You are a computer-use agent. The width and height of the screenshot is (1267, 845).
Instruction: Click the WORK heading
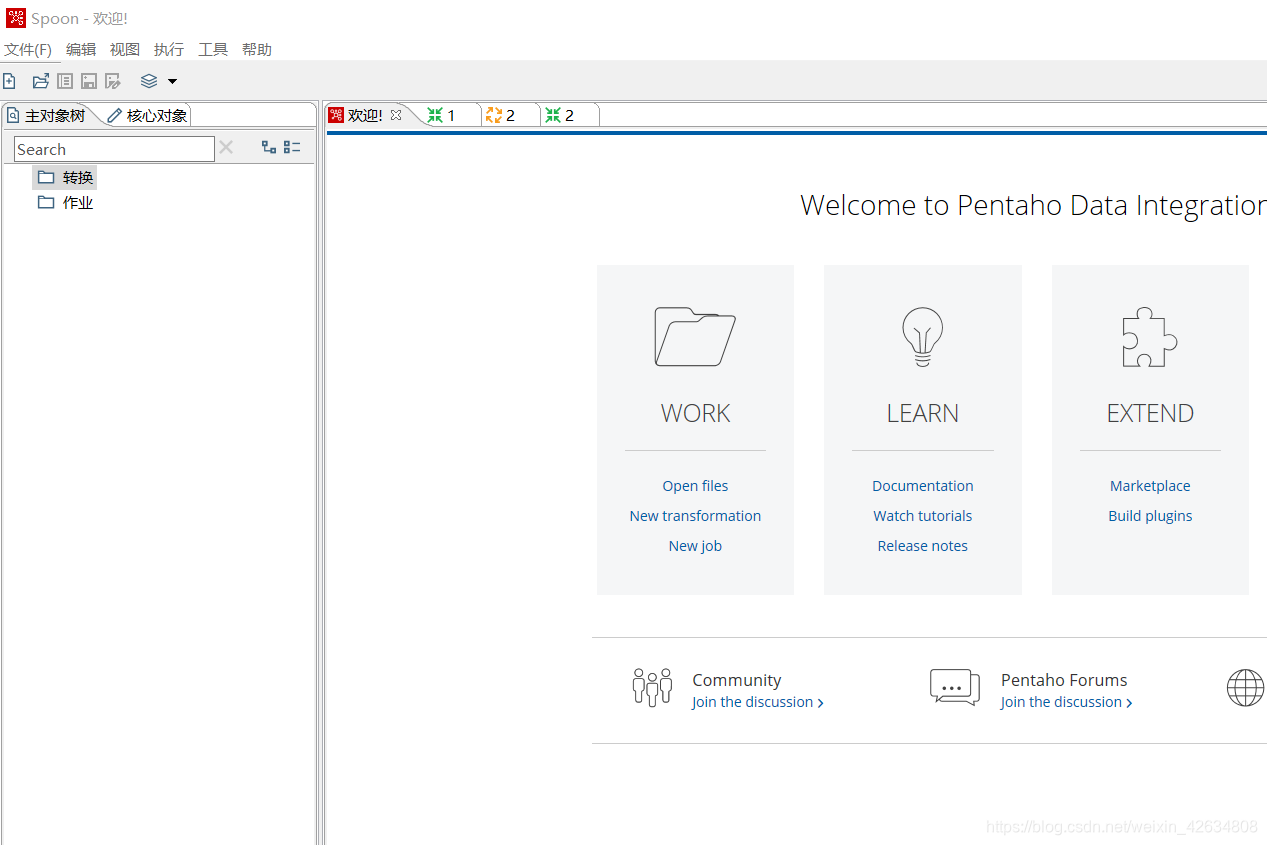[x=695, y=414]
